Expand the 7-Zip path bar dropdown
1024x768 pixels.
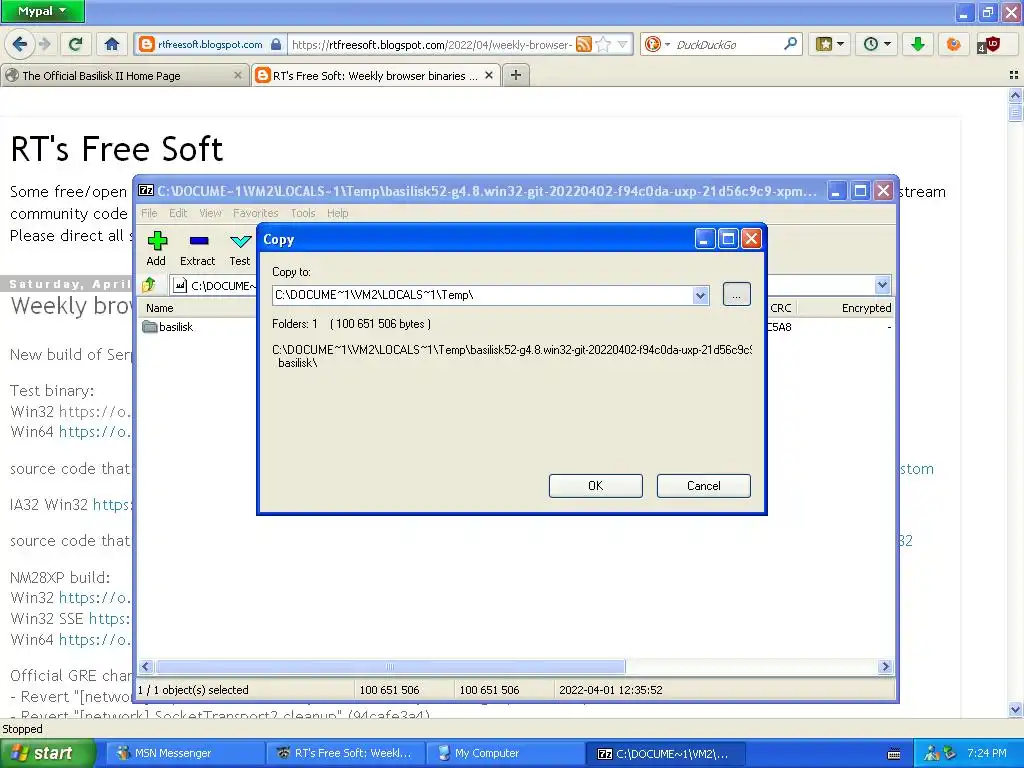(882, 285)
